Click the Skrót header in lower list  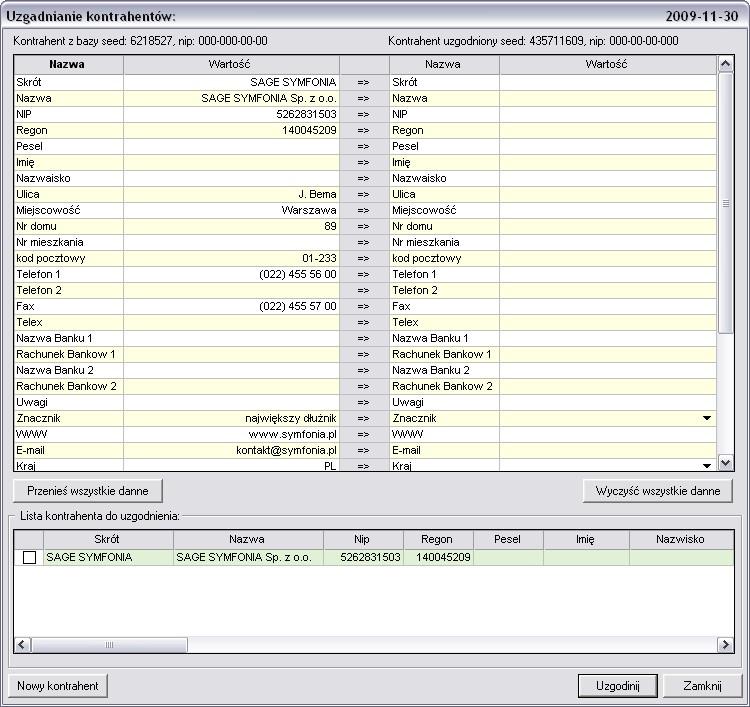tap(108, 539)
